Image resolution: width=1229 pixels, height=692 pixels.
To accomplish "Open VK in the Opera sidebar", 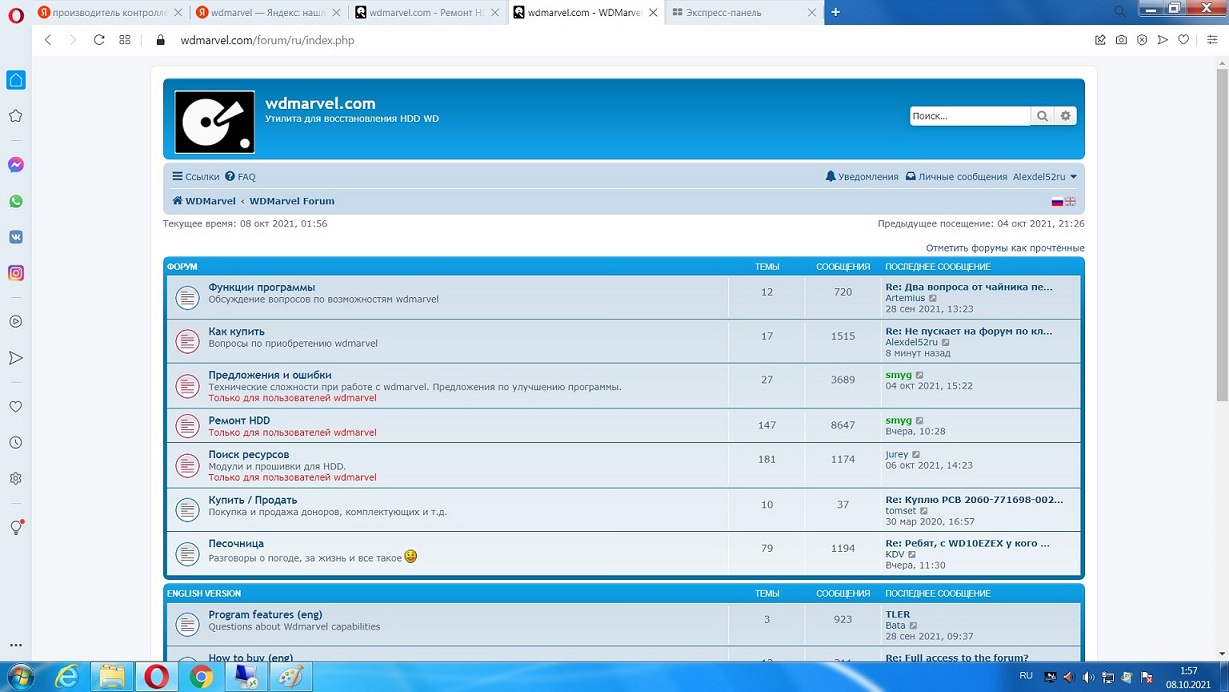I will click(16, 237).
